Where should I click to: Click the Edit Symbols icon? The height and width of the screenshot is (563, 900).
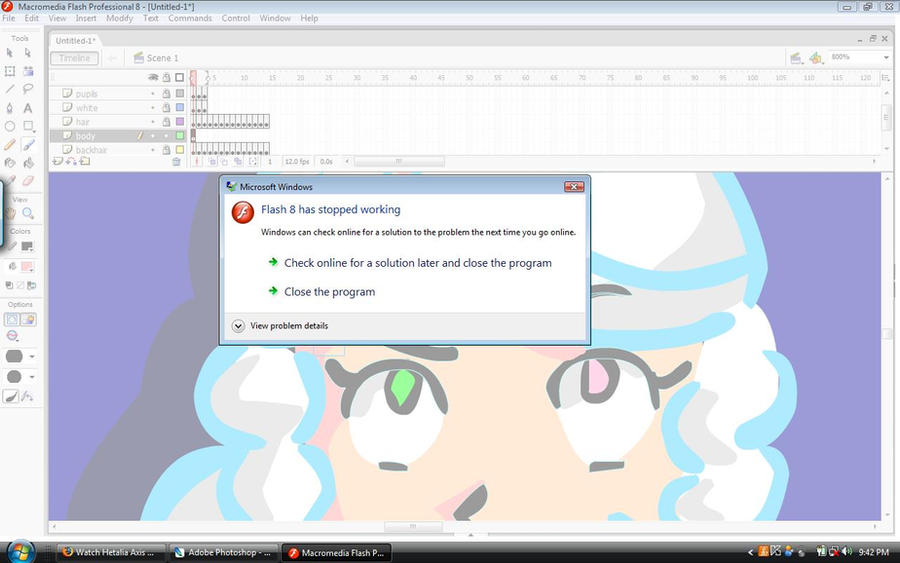816,58
